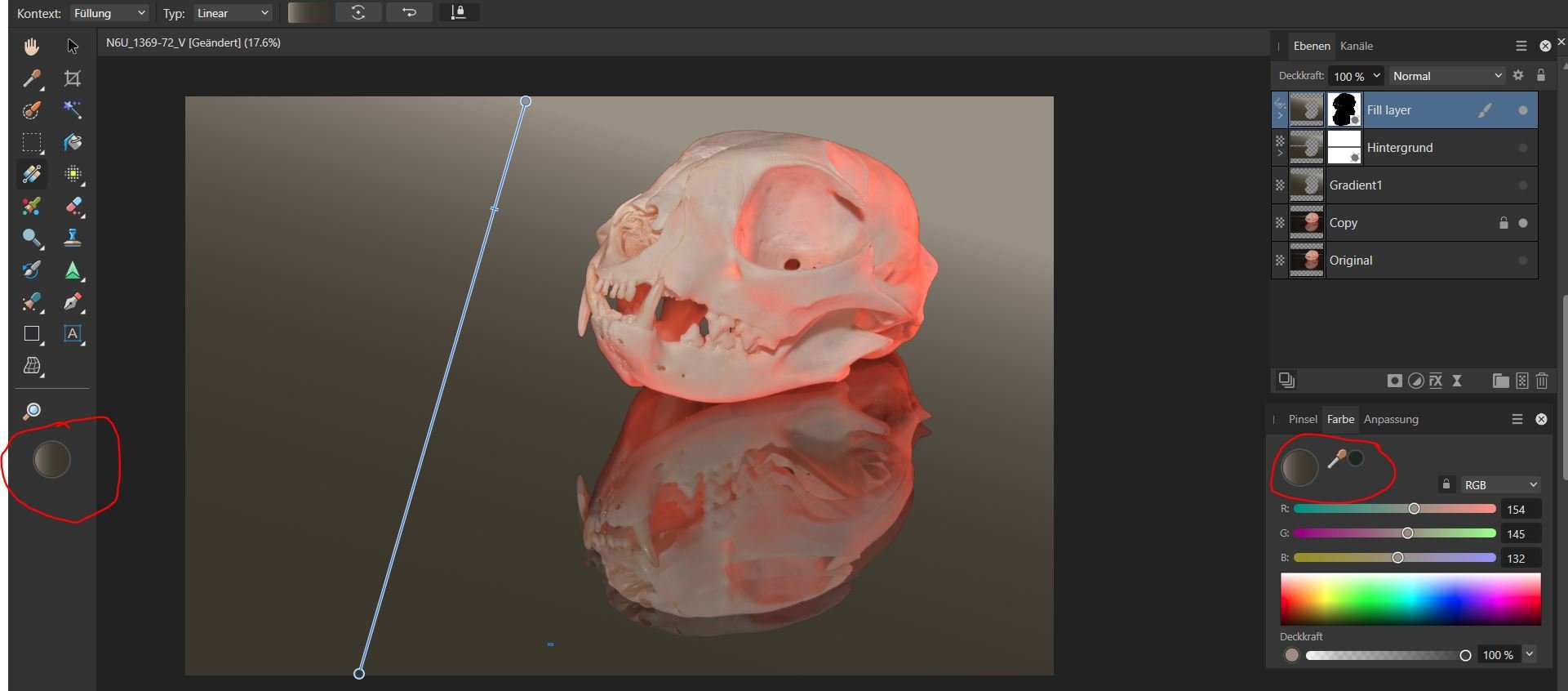This screenshot has height=691, width=1568.
Task: Select the Crop tool
Action: pyautogui.click(x=73, y=78)
